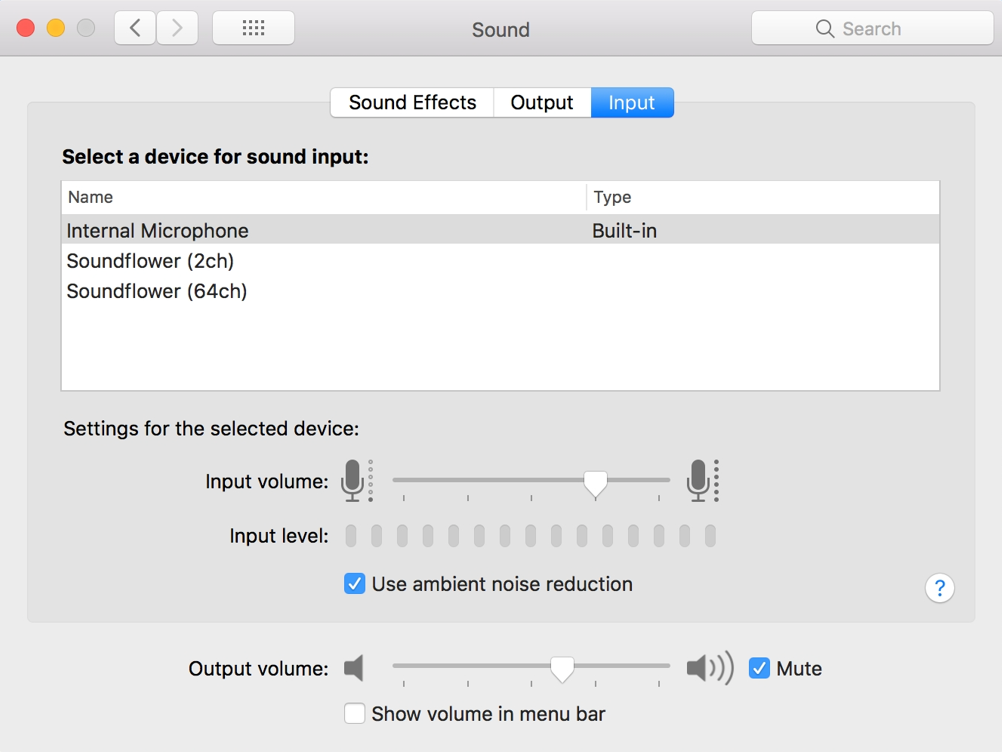This screenshot has height=752, width=1002.
Task: Uncheck the Mute checkbox
Action: [760, 668]
